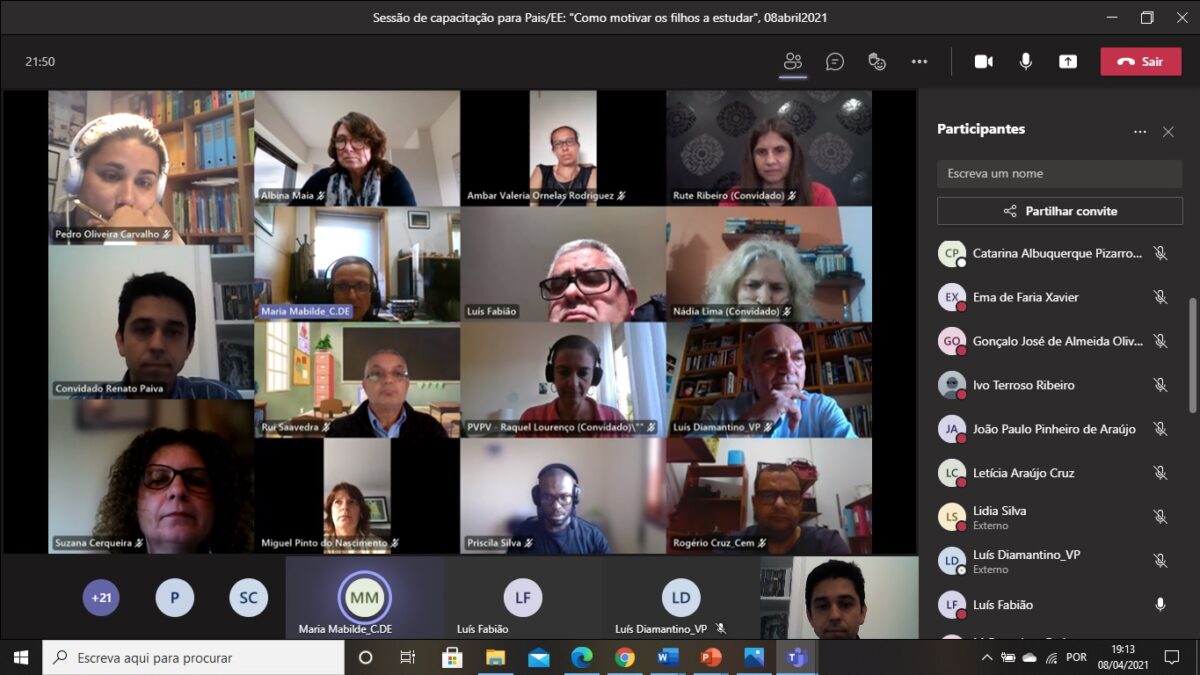Select the SC avatar in bottom strip
1200x675 pixels.
248,598
